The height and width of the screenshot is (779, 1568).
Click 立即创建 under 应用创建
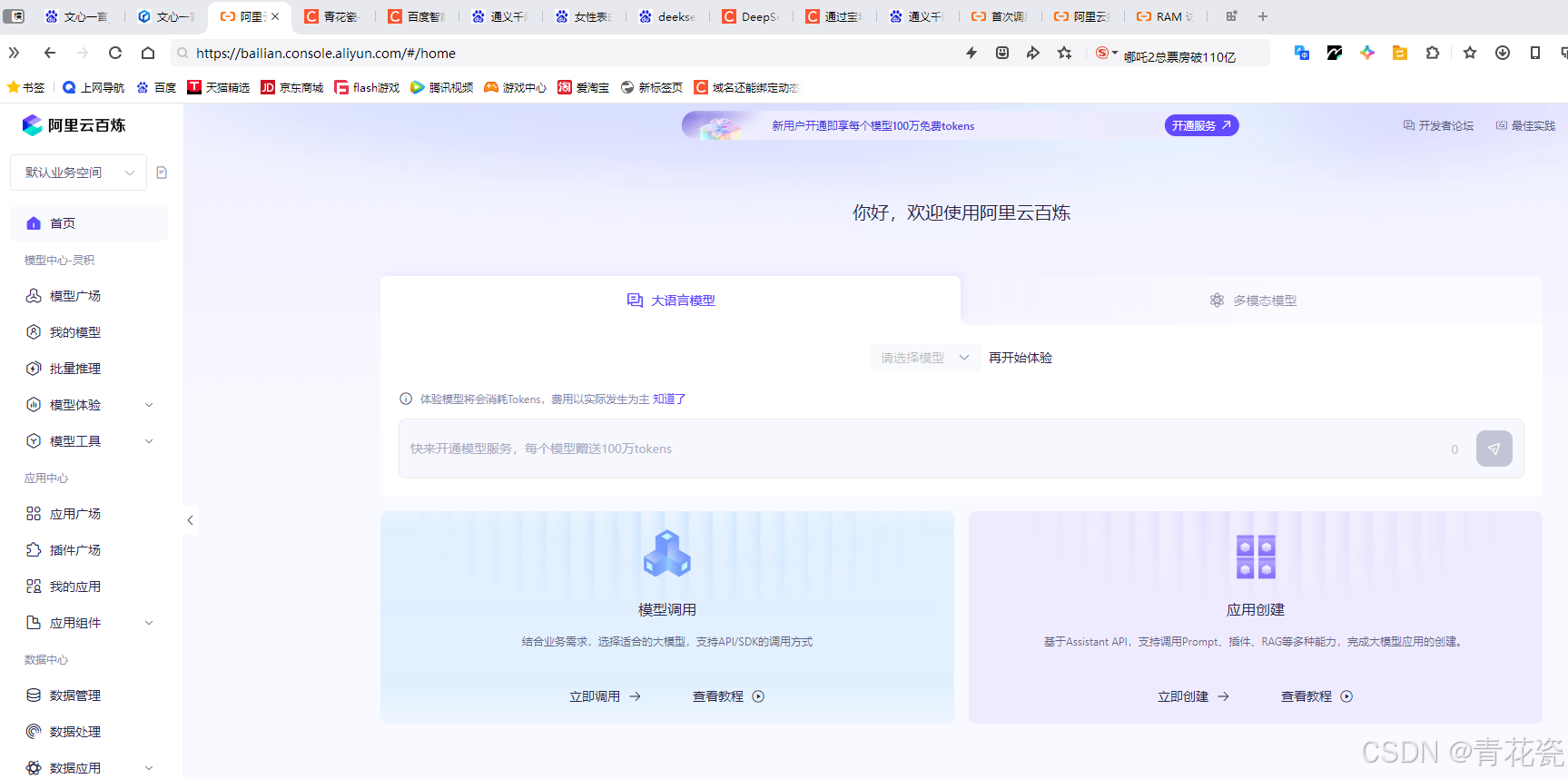coord(1194,696)
